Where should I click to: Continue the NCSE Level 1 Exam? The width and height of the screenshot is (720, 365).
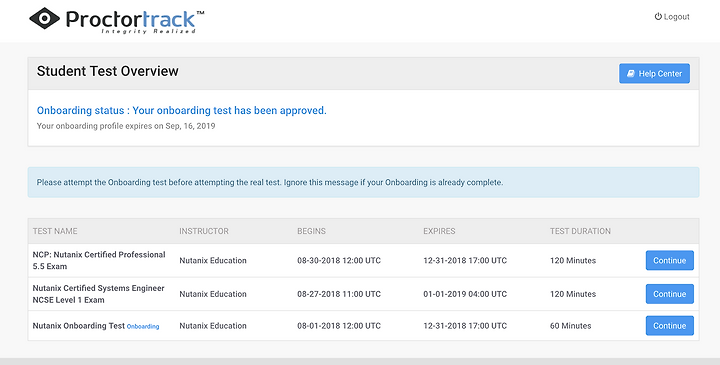click(669, 294)
